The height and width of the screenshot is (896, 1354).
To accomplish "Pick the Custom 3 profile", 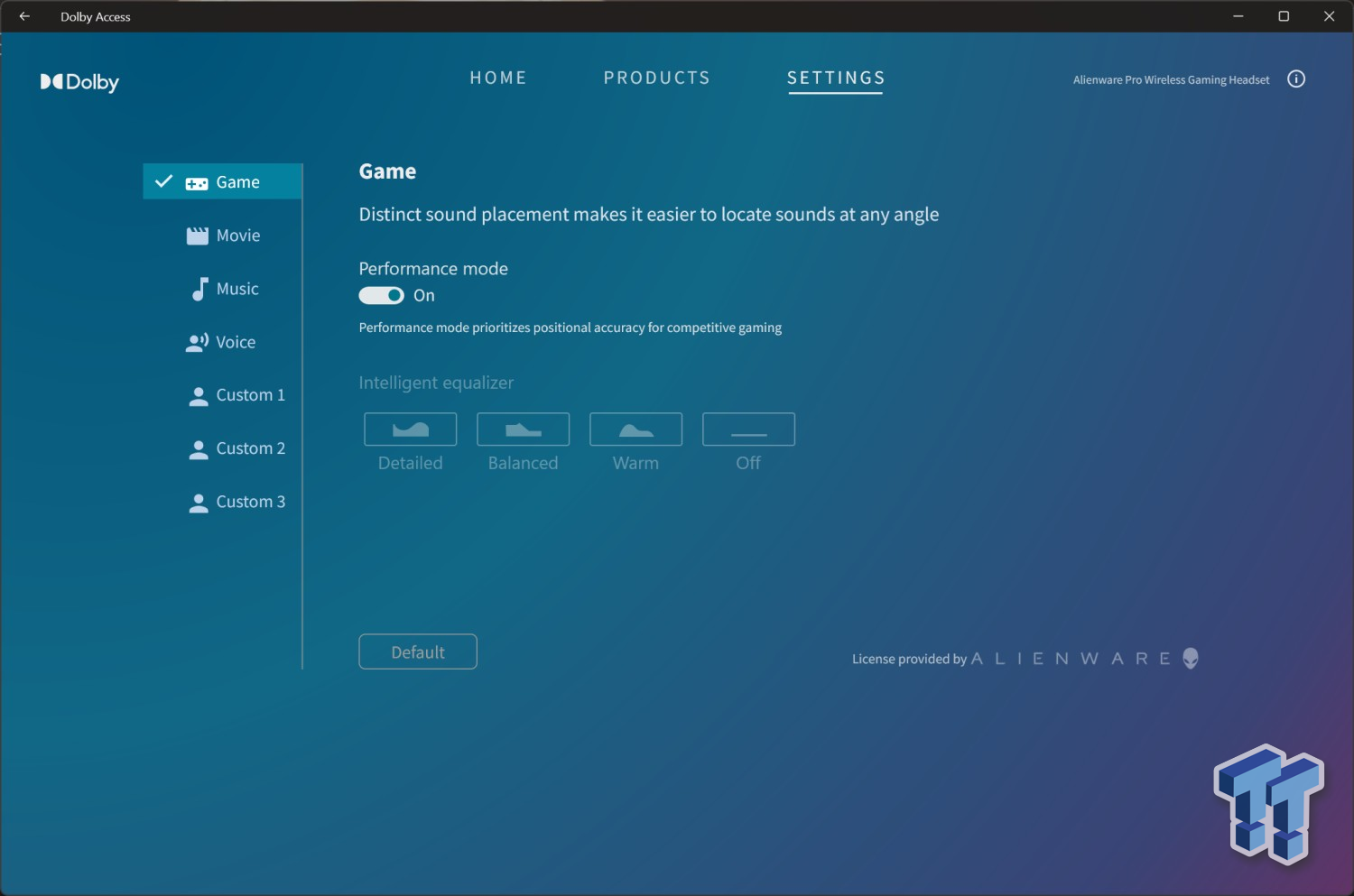I will tap(236, 503).
